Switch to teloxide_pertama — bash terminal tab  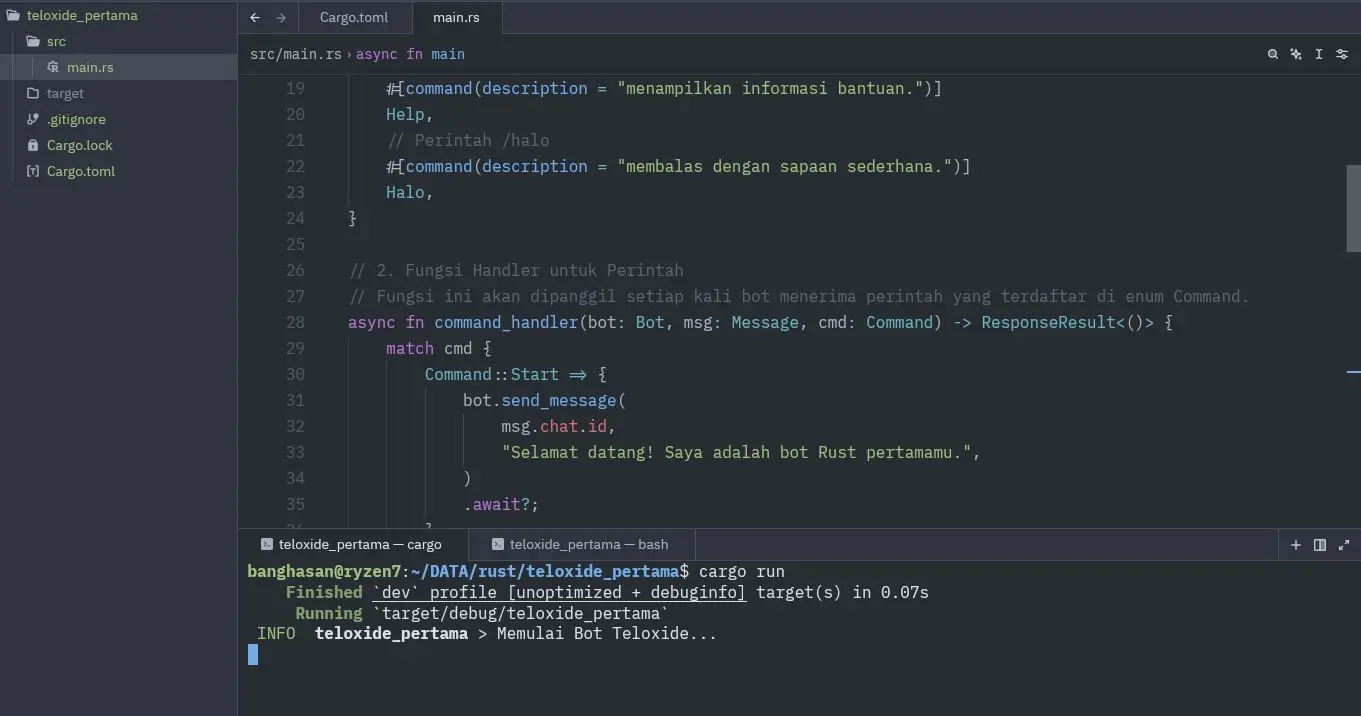point(588,545)
